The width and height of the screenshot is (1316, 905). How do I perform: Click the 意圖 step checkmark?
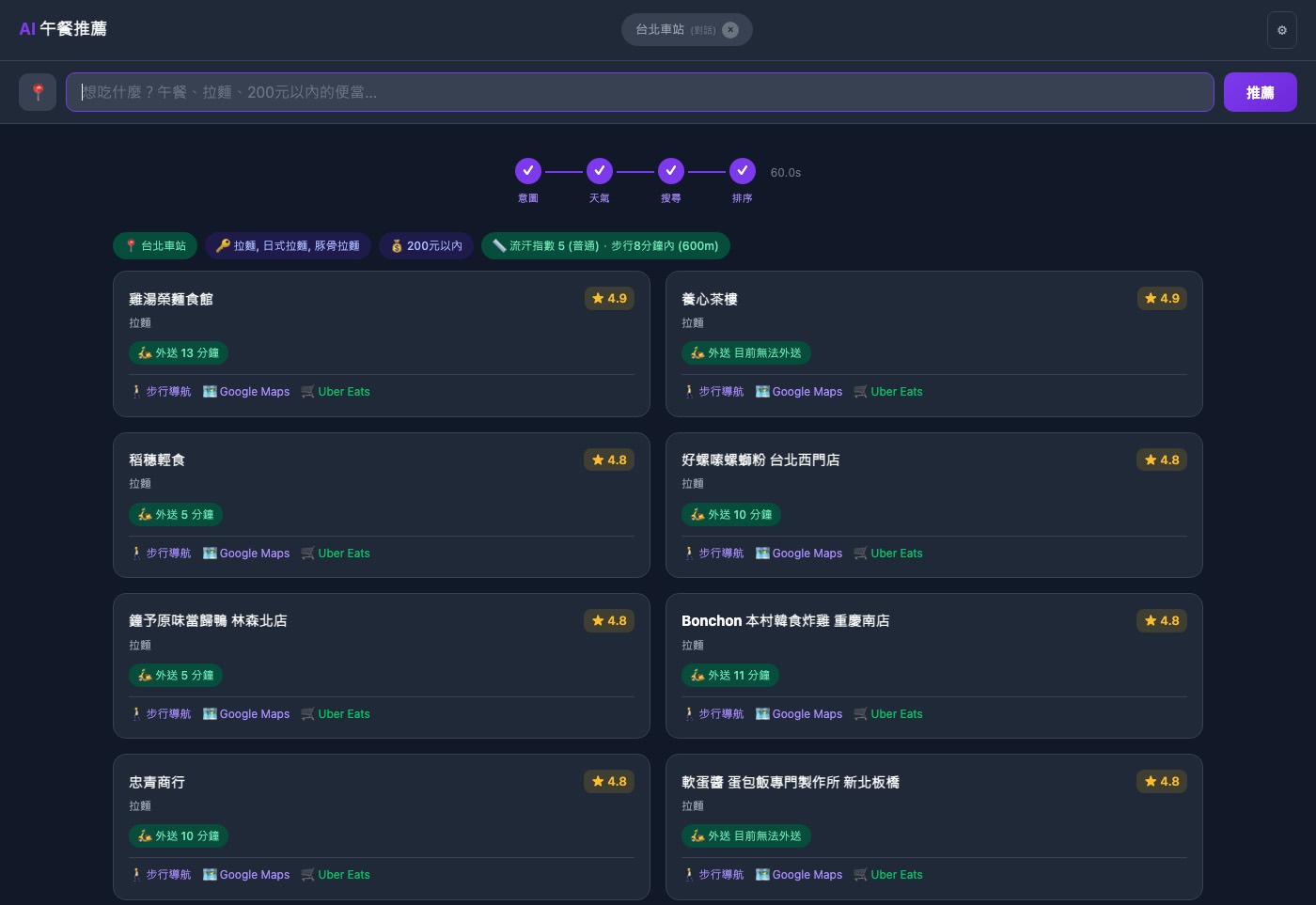(x=528, y=171)
